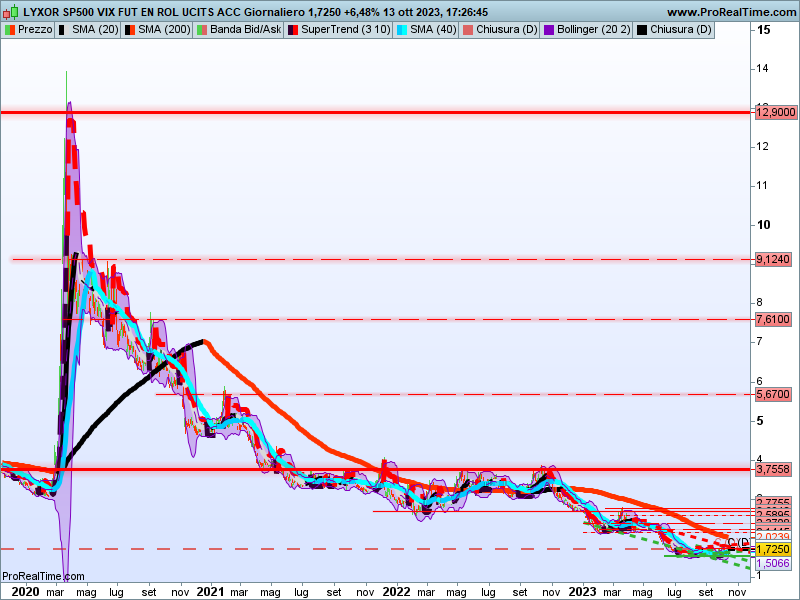The image size is (800, 600).
Task: Click the 17:26:45 timestamp in the title bar
Action: 467,12
